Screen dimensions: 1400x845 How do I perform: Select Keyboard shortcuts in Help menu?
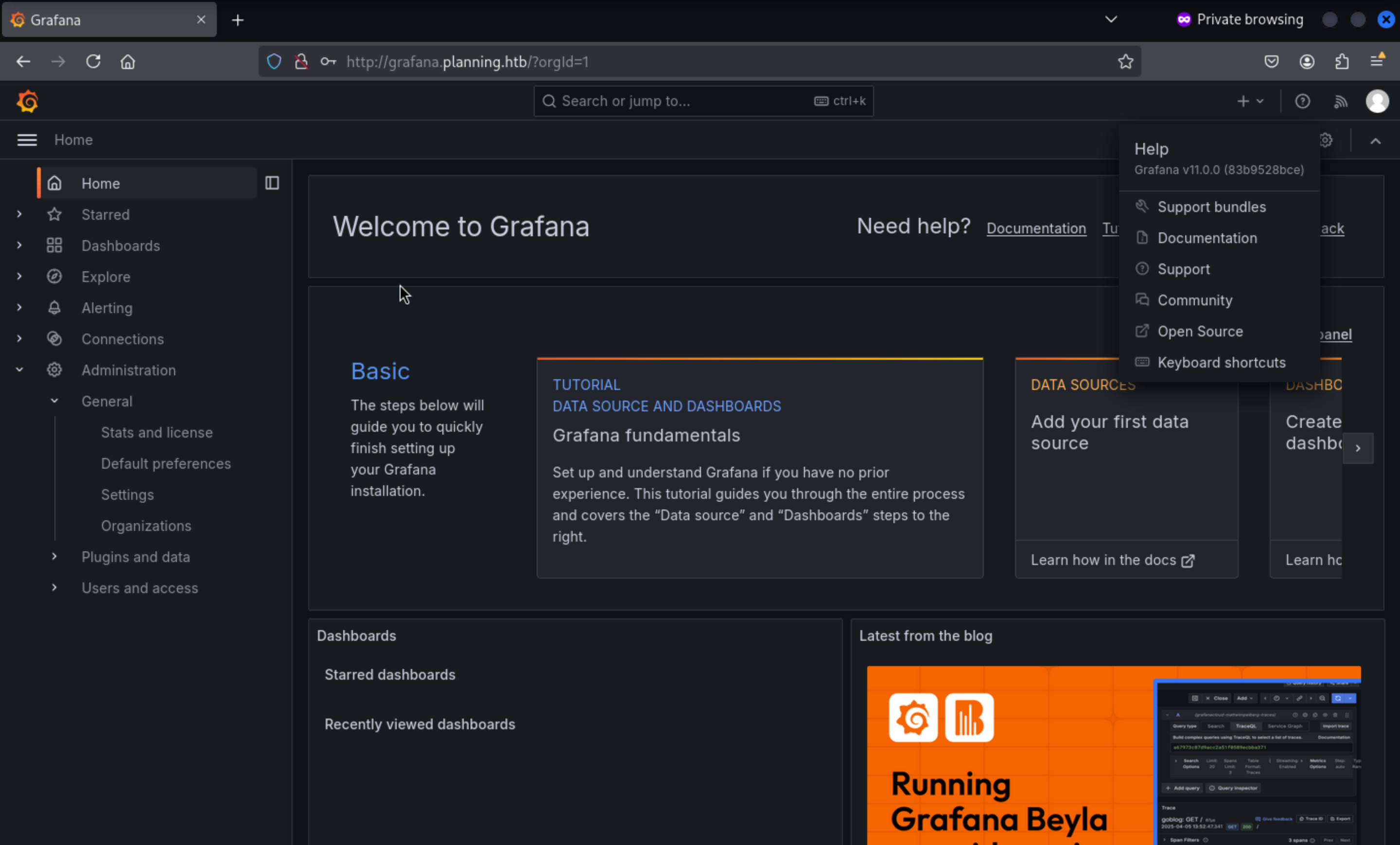click(1221, 363)
